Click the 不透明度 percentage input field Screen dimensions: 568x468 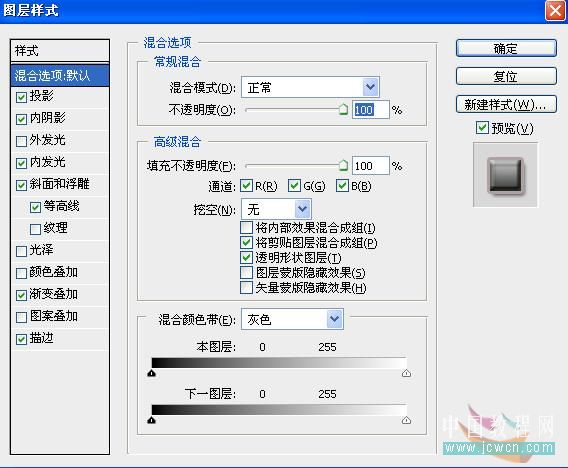pyautogui.click(x=371, y=110)
